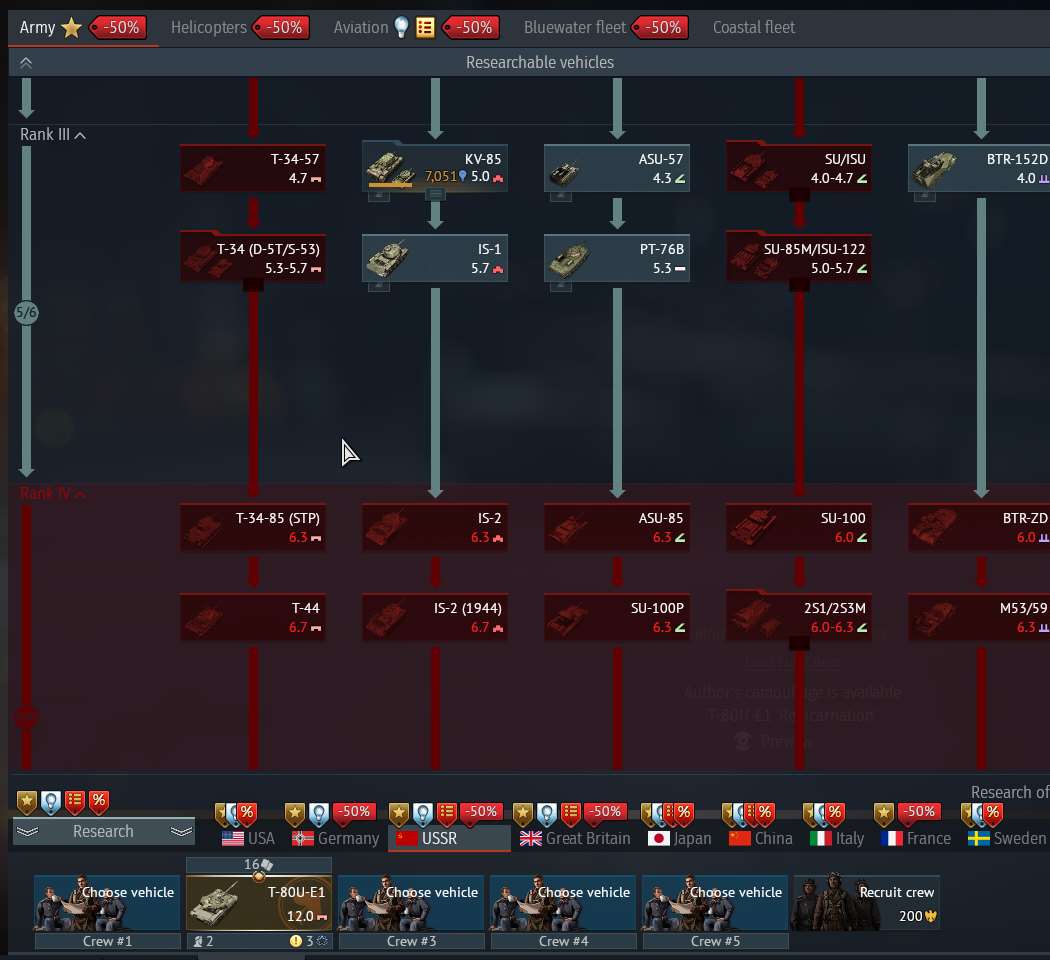
Task: Select the T-44 vehicle card
Action: click(x=253, y=617)
